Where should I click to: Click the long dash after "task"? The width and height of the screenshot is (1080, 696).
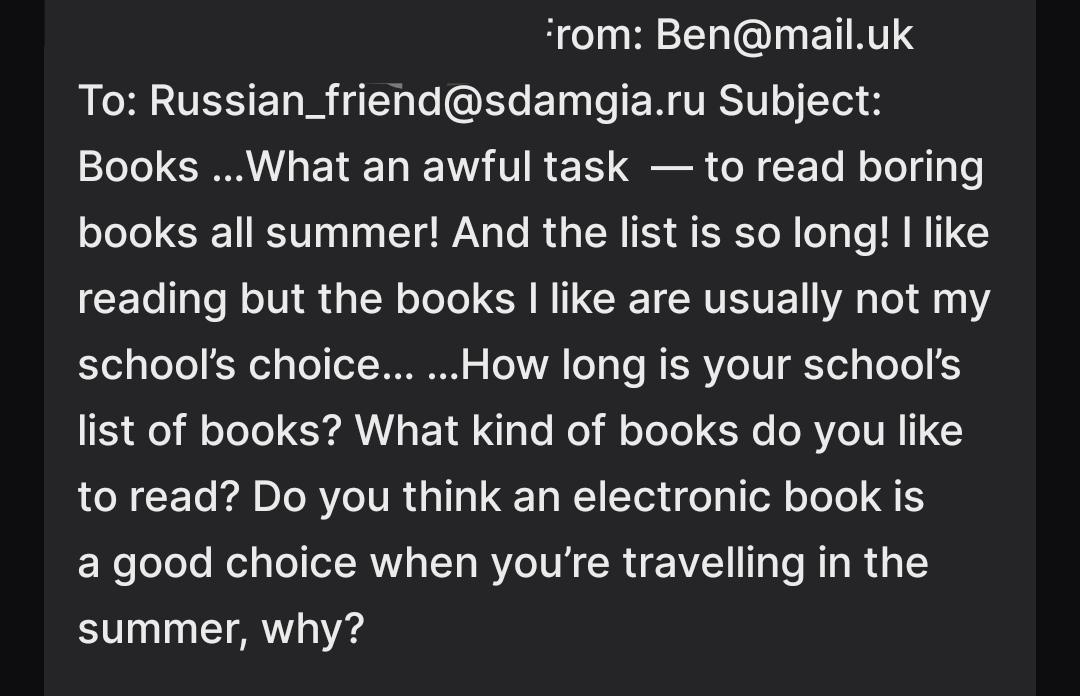[671, 169]
